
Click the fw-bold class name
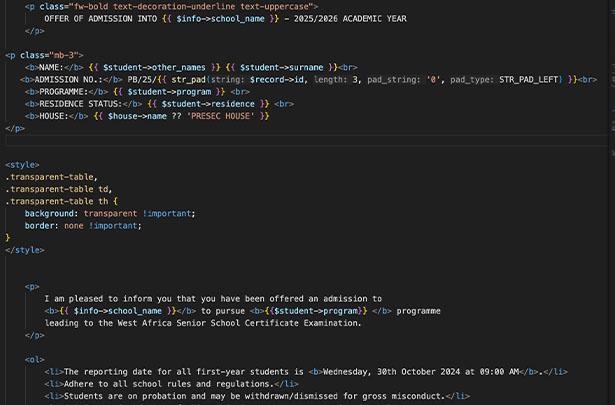click(89, 6)
